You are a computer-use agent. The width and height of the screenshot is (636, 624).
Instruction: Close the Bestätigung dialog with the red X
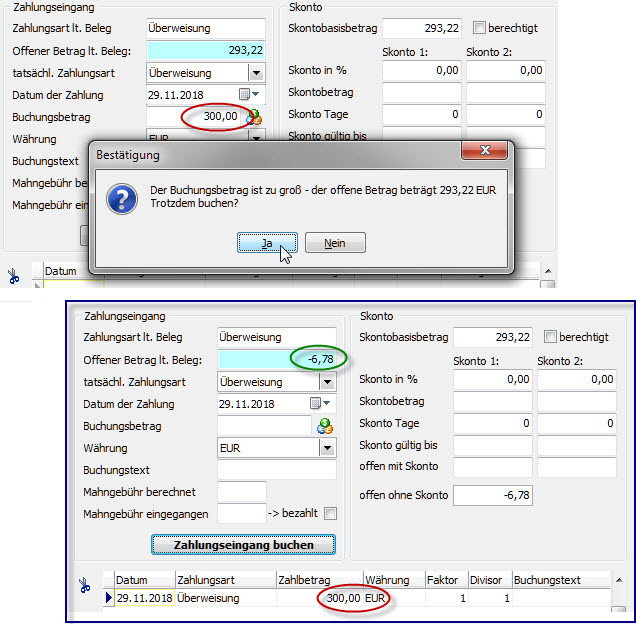483,151
